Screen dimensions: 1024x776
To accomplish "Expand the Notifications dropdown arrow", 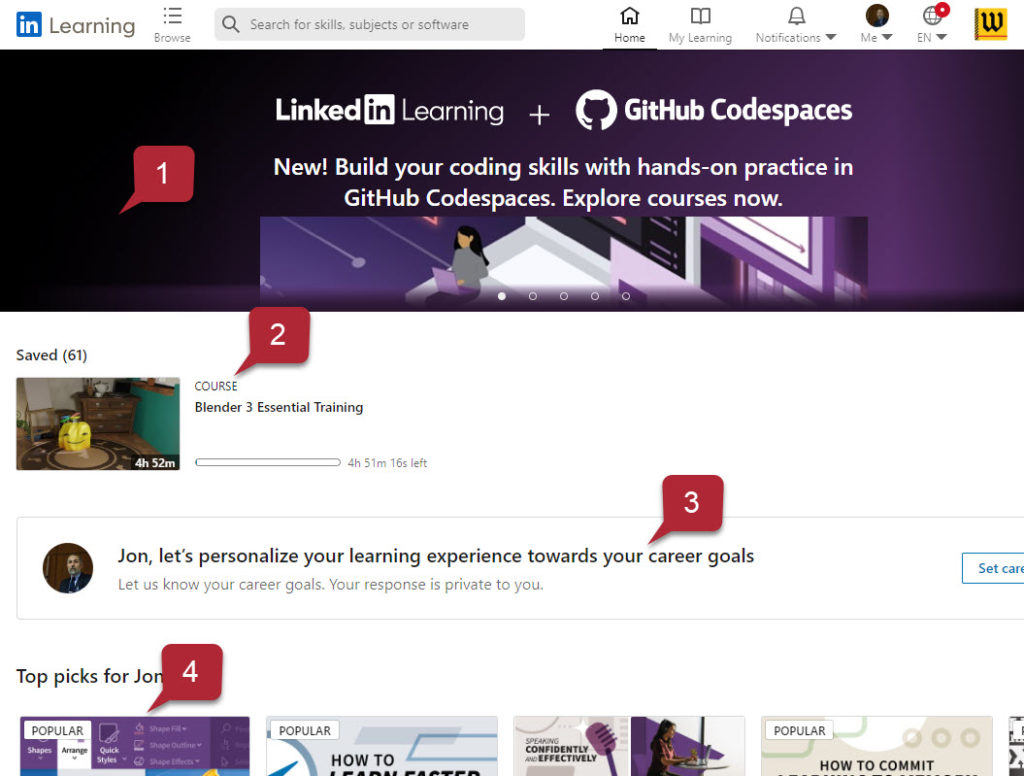I will (x=831, y=37).
